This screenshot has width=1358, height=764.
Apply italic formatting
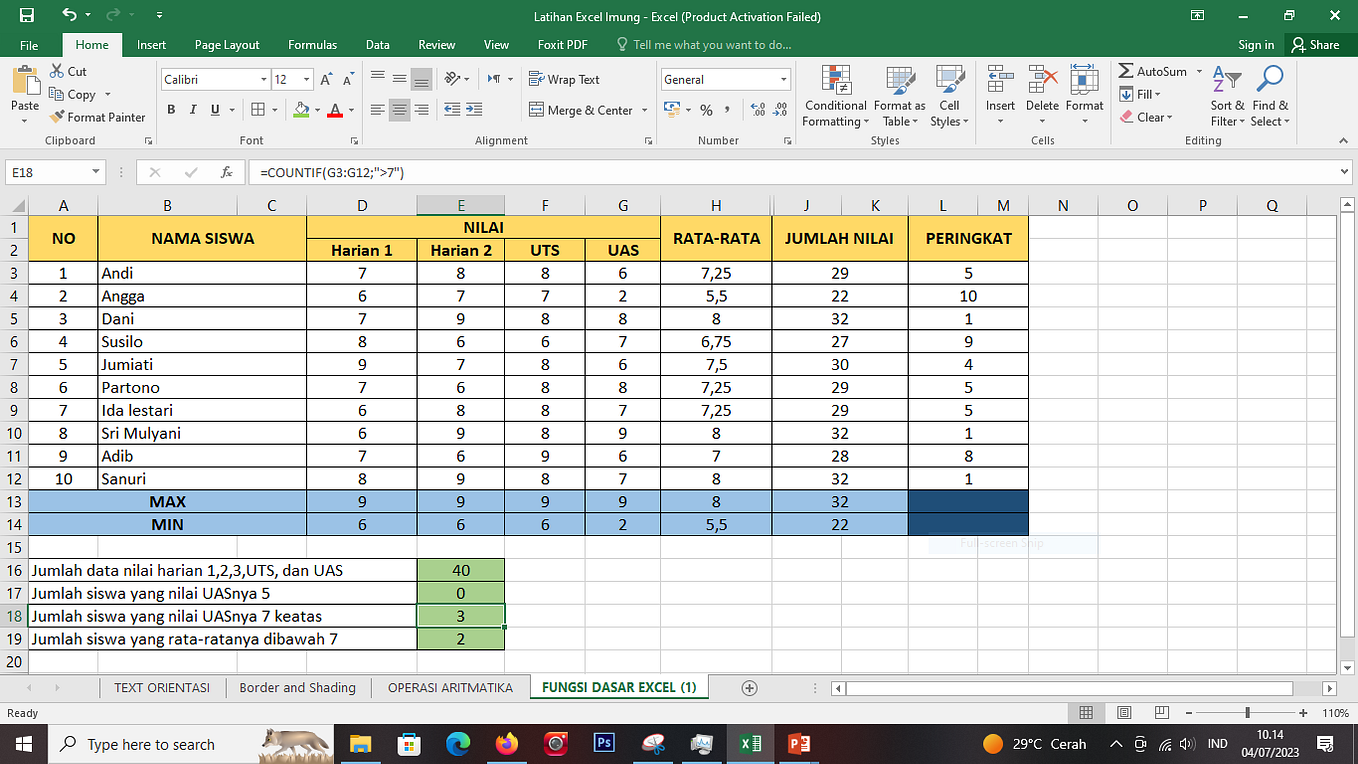click(x=192, y=110)
